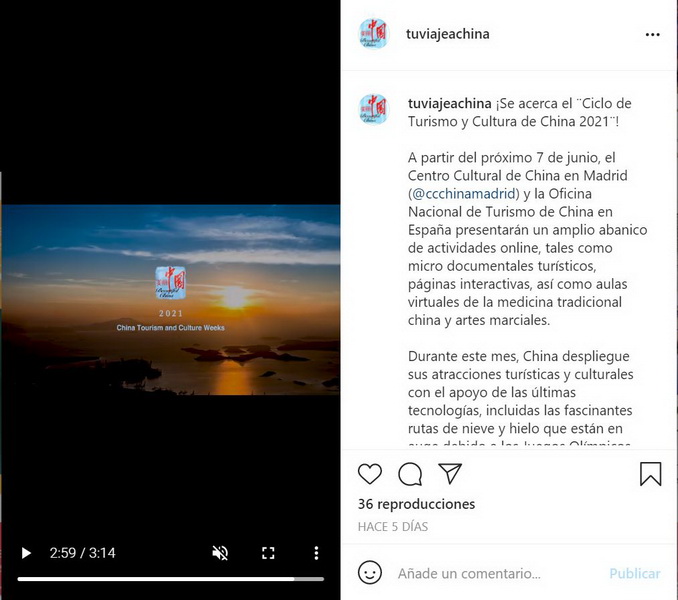Viewport: 678px width, 600px height.
Task: Seek on the video progress bar
Action: (x=171, y=579)
